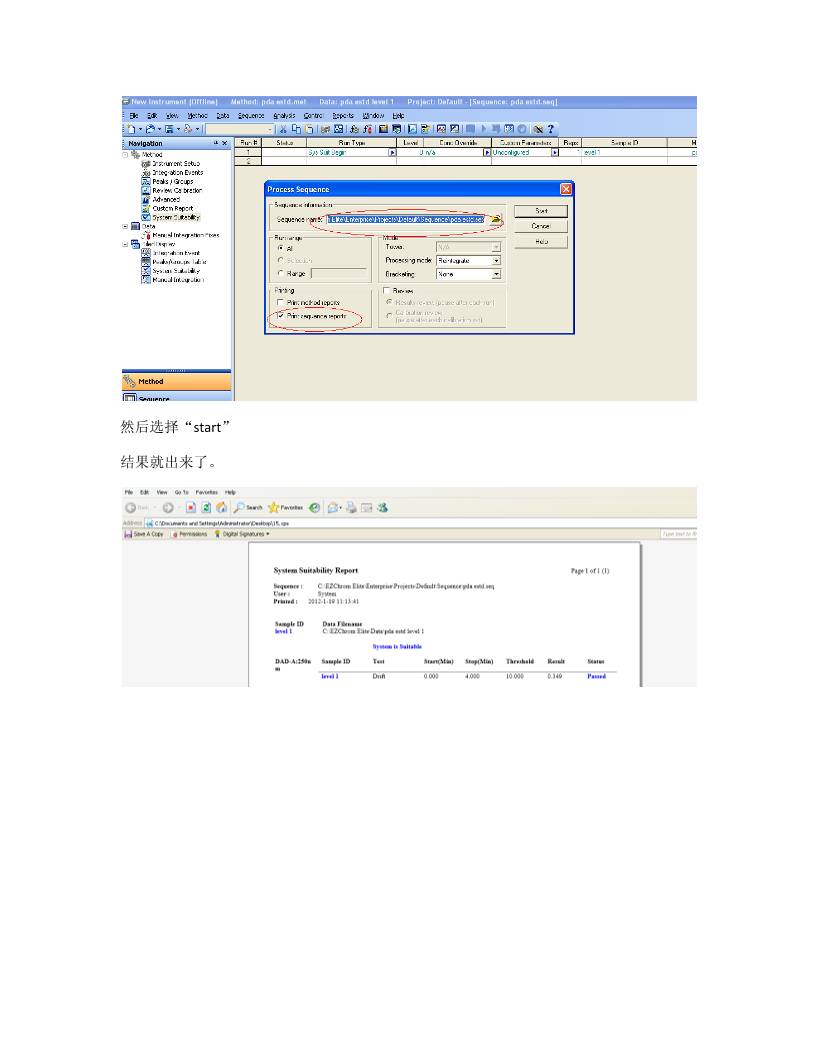Image resolution: width=816 pixels, height=1056 pixels.
Task: Click the Help question mark toolbar icon
Action: coord(551,129)
